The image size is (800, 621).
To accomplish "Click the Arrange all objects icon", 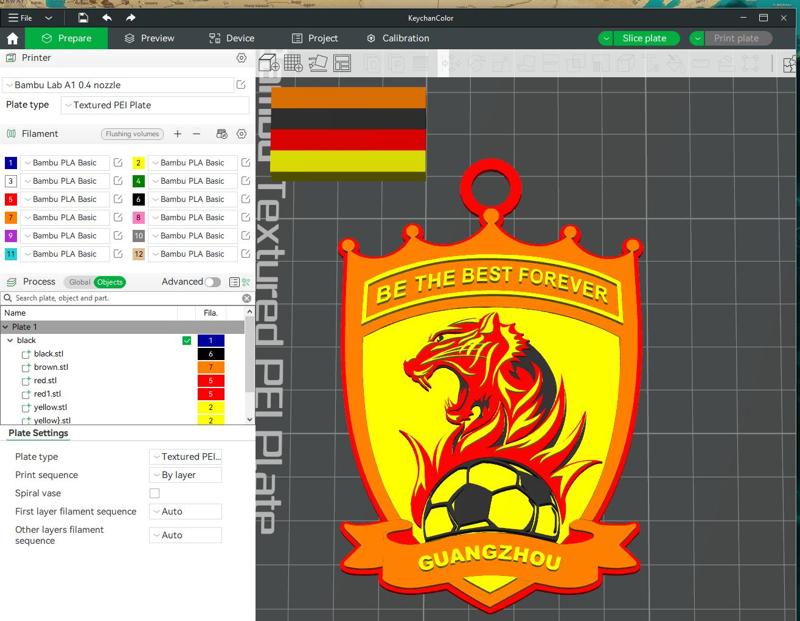I will [342, 63].
